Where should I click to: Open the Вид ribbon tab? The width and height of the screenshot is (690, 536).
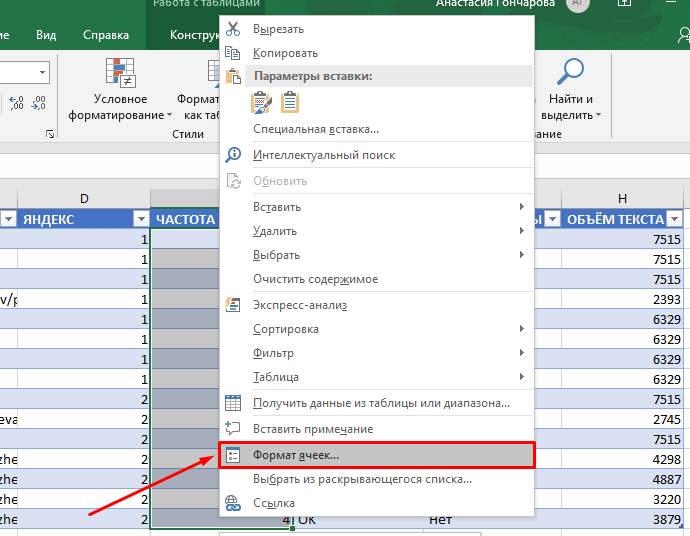click(x=46, y=35)
